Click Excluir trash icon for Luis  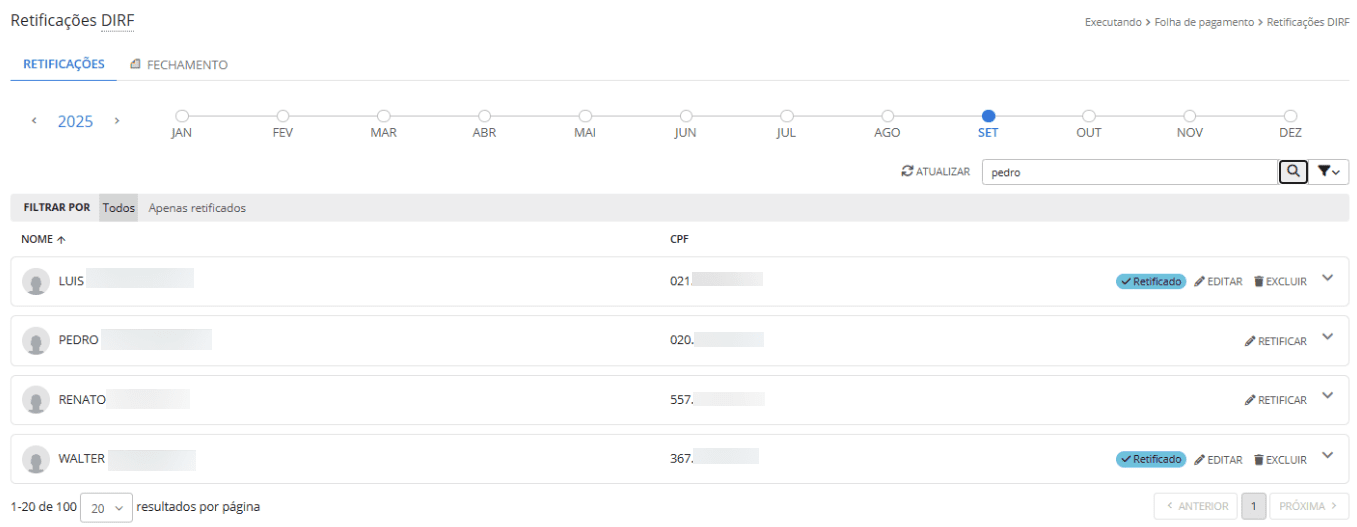[x=1259, y=282]
